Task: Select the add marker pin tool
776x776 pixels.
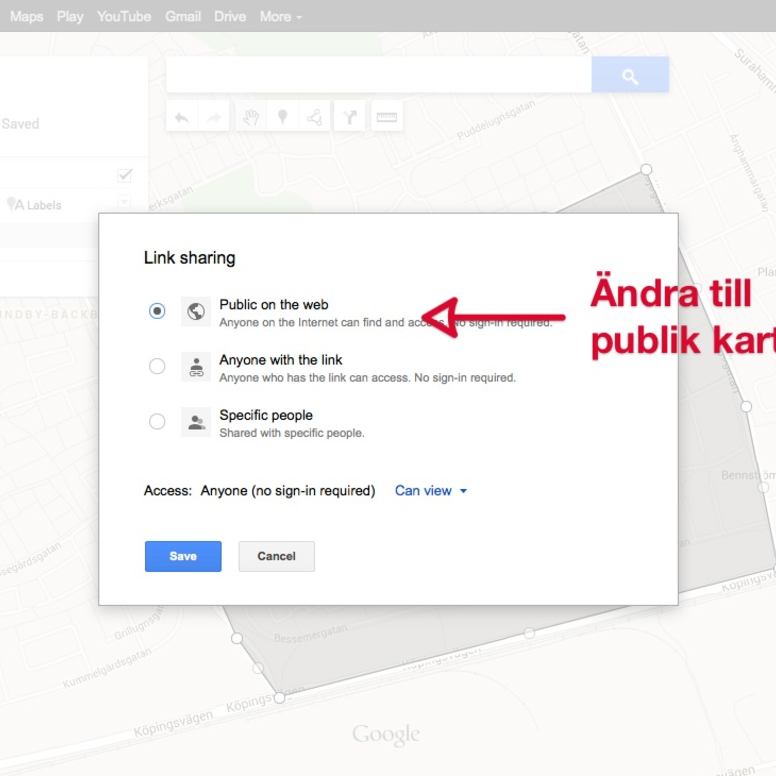Action: click(x=283, y=118)
